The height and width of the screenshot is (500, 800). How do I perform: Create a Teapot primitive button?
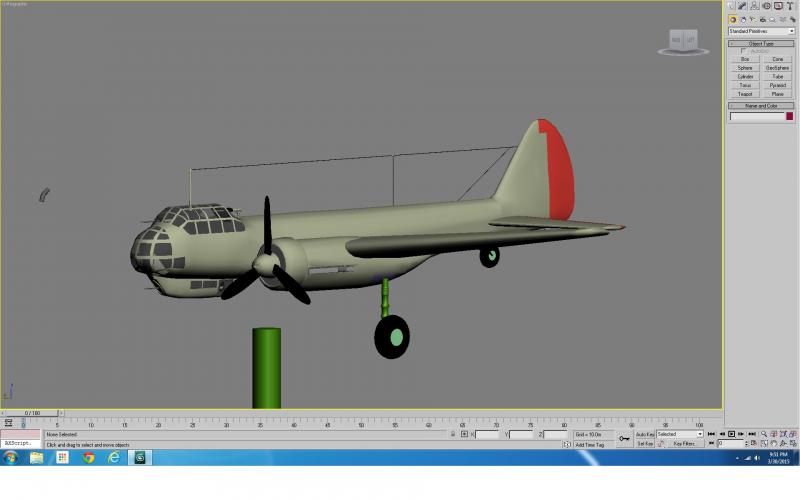(745, 94)
